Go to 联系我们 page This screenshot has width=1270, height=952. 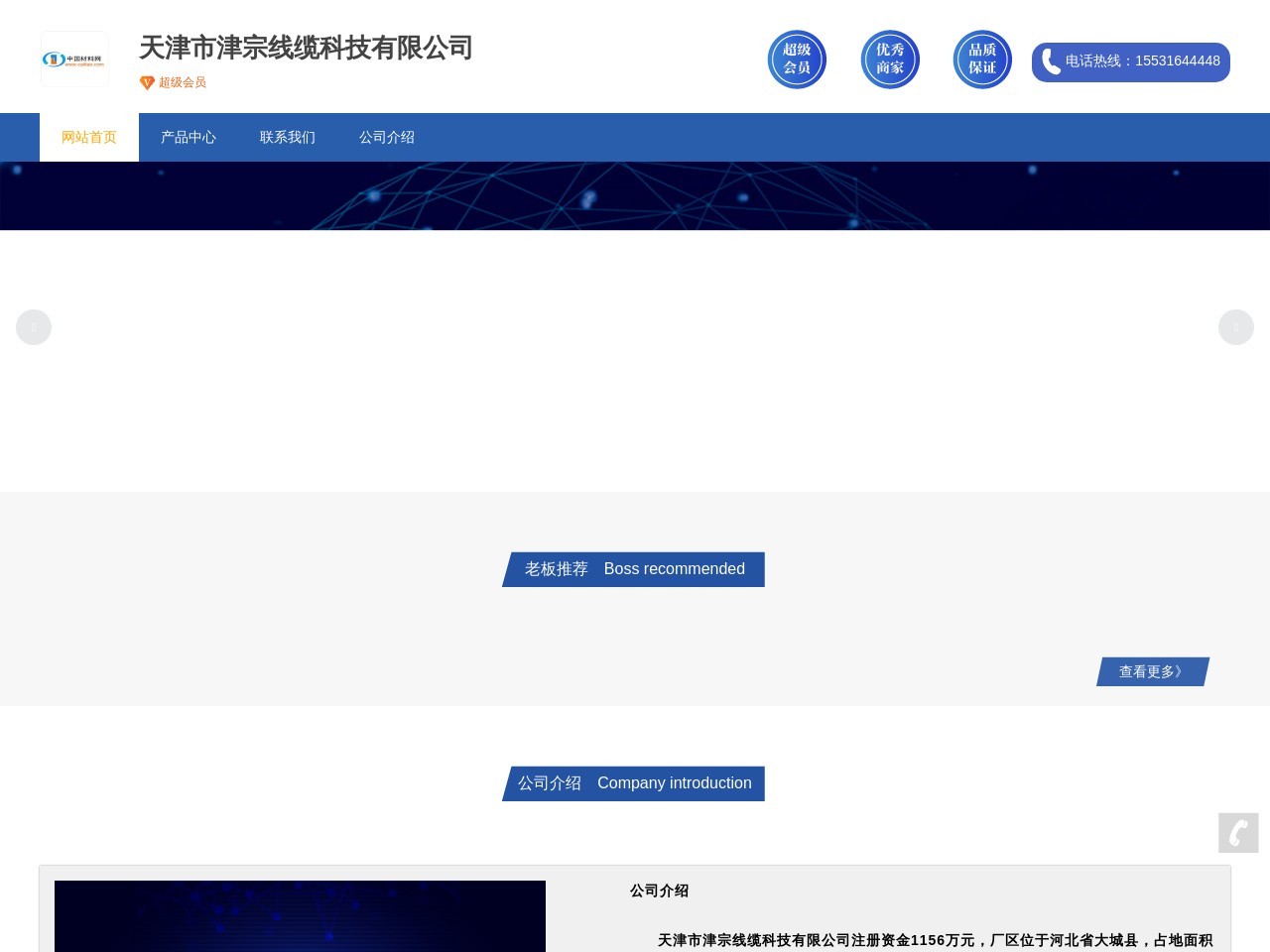click(x=288, y=137)
